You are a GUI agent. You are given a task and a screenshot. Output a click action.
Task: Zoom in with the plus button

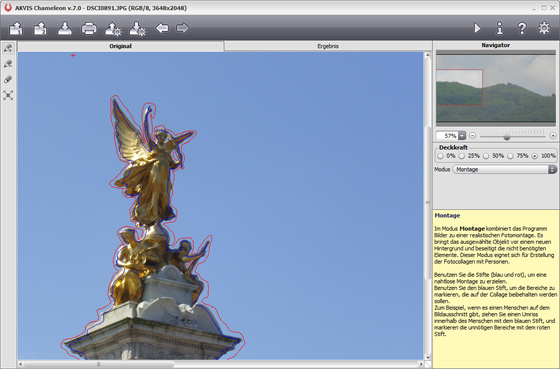[x=553, y=136]
